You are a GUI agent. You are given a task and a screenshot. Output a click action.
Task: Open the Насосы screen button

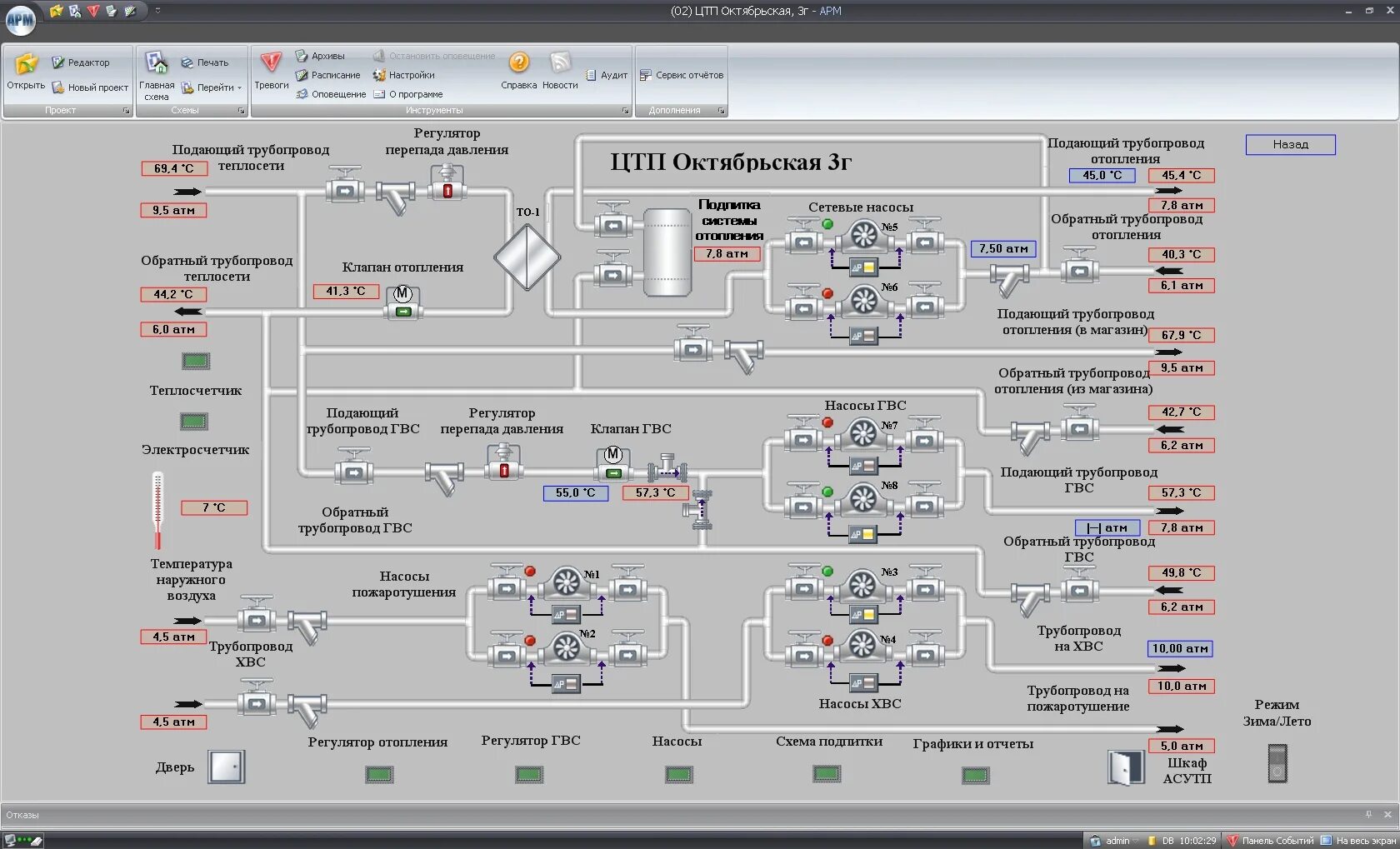pyautogui.click(x=679, y=775)
